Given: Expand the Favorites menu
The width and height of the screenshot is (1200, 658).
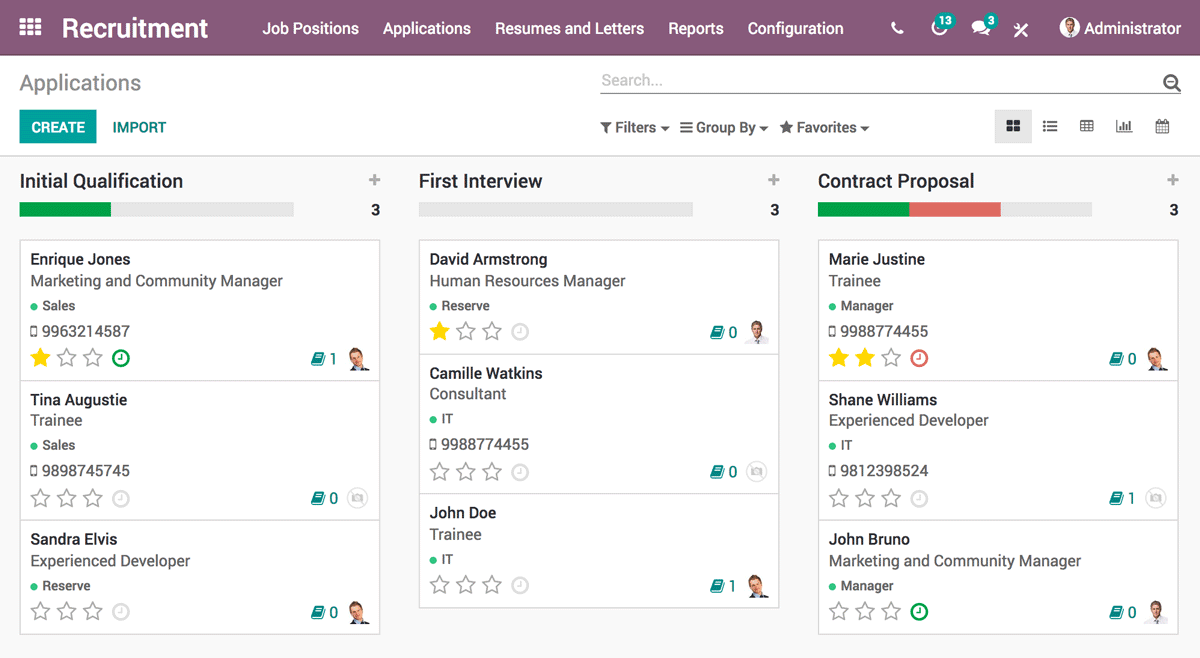Looking at the screenshot, I should point(823,127).
